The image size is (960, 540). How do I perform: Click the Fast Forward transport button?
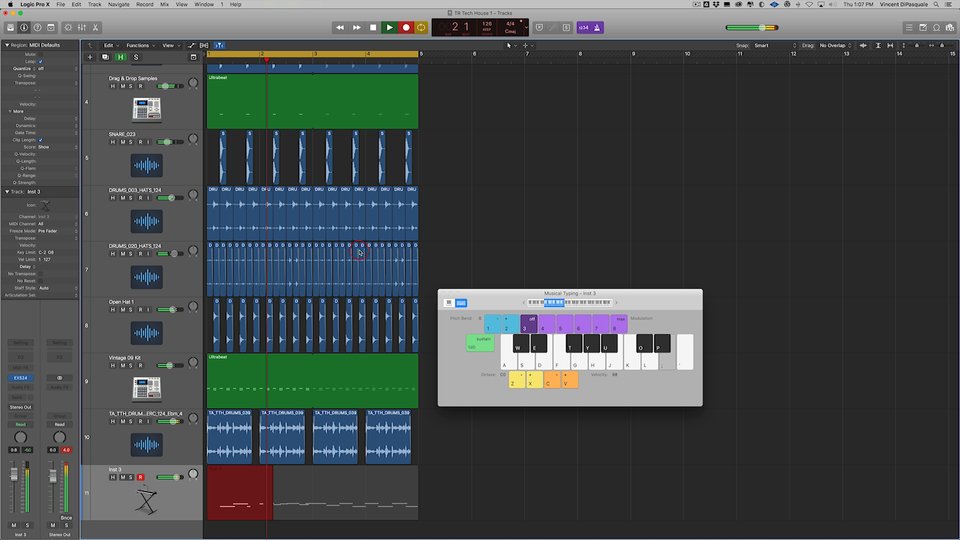(356, 28)
